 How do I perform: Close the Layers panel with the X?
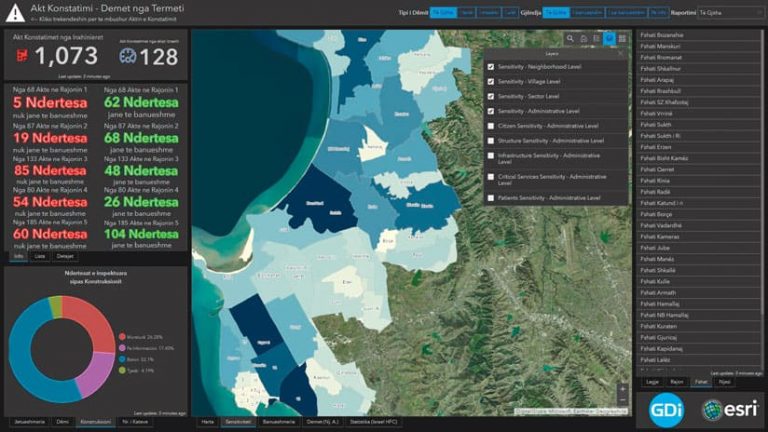(x=621, y=53)
